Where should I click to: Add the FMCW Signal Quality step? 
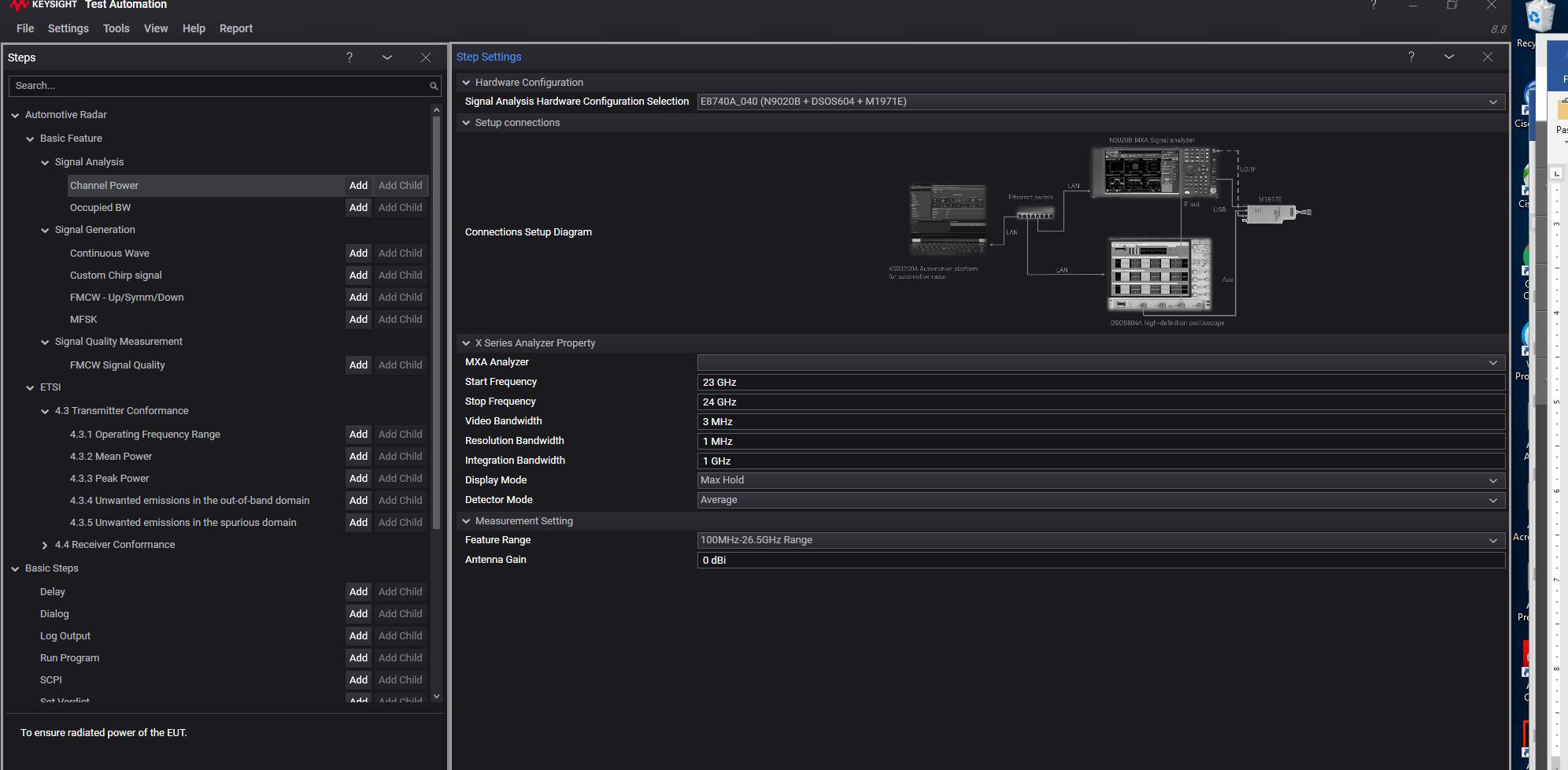358,365
